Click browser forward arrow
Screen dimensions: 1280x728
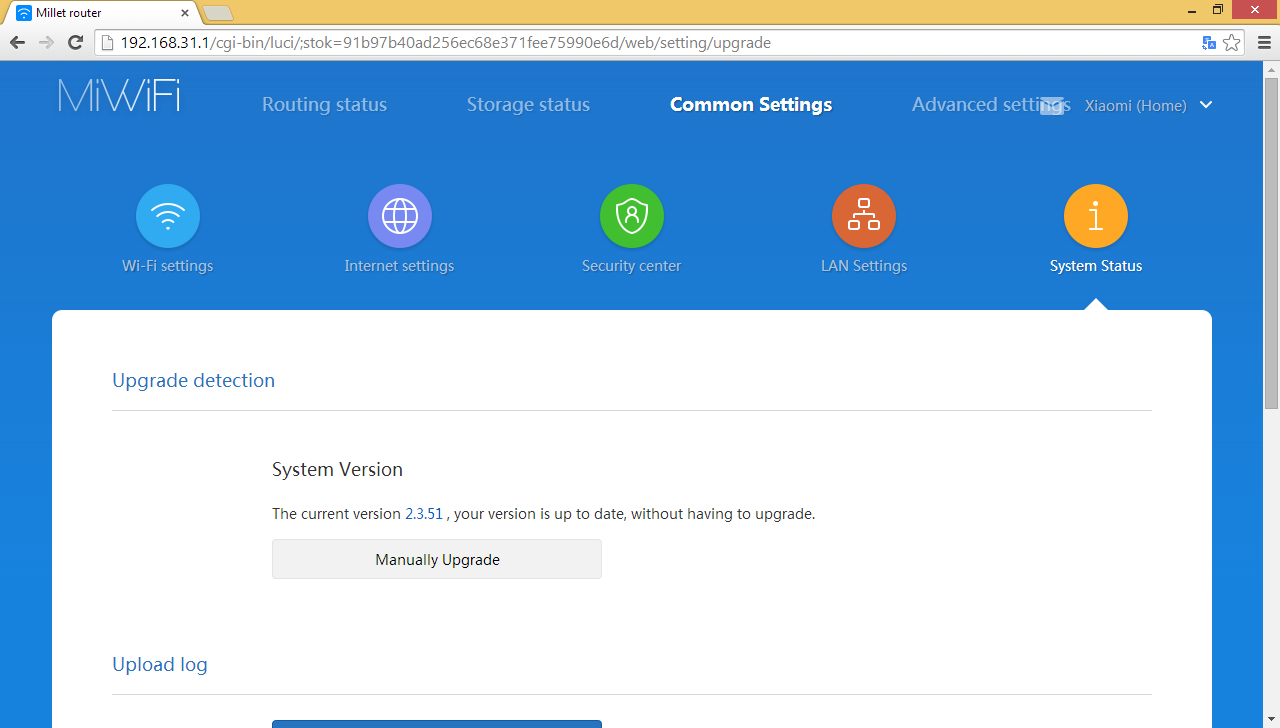click(x=46, y=43)
